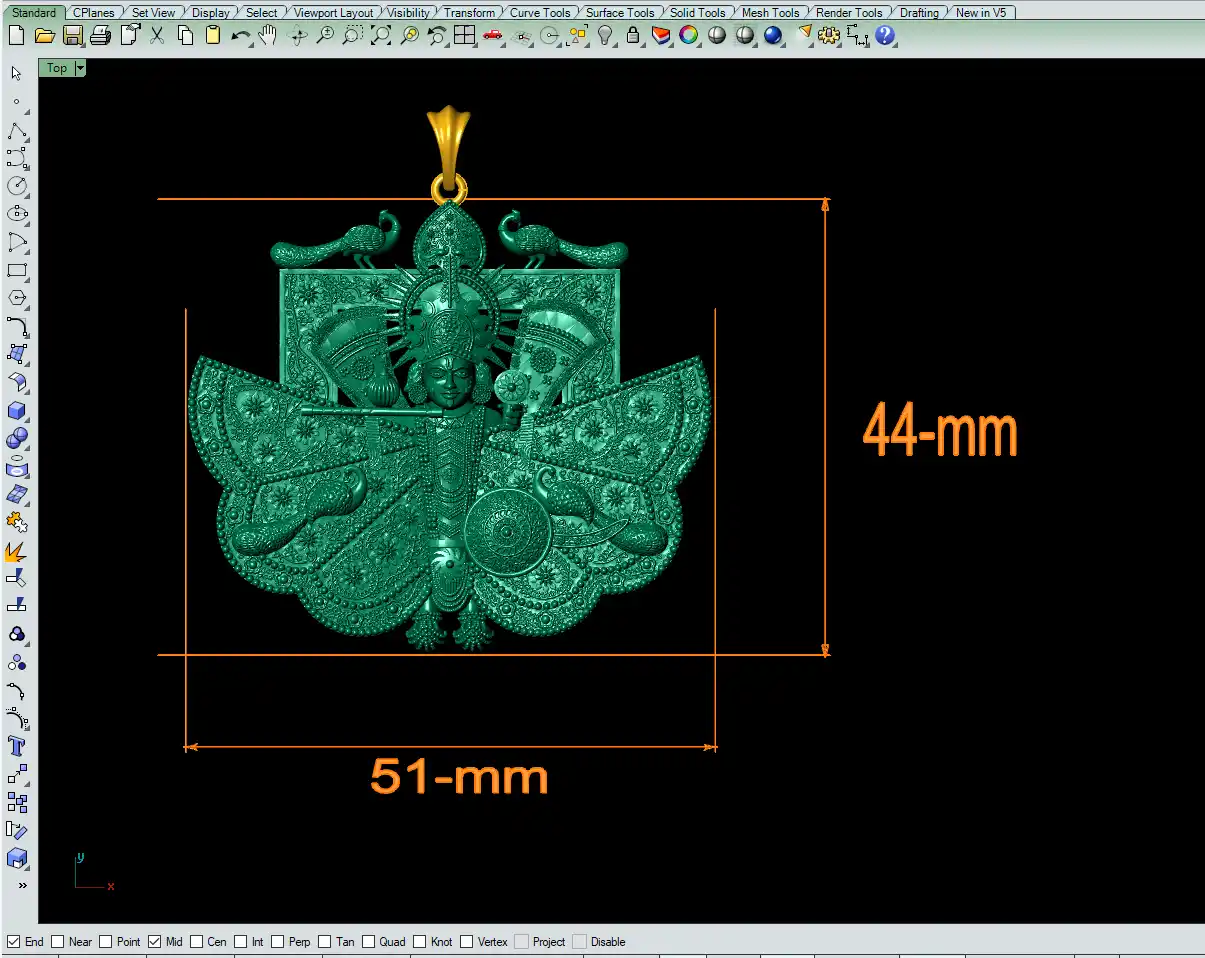1205x958 pixels.
Task: Switch to the Curve Tools tab
Action: (x=540, y=13)
